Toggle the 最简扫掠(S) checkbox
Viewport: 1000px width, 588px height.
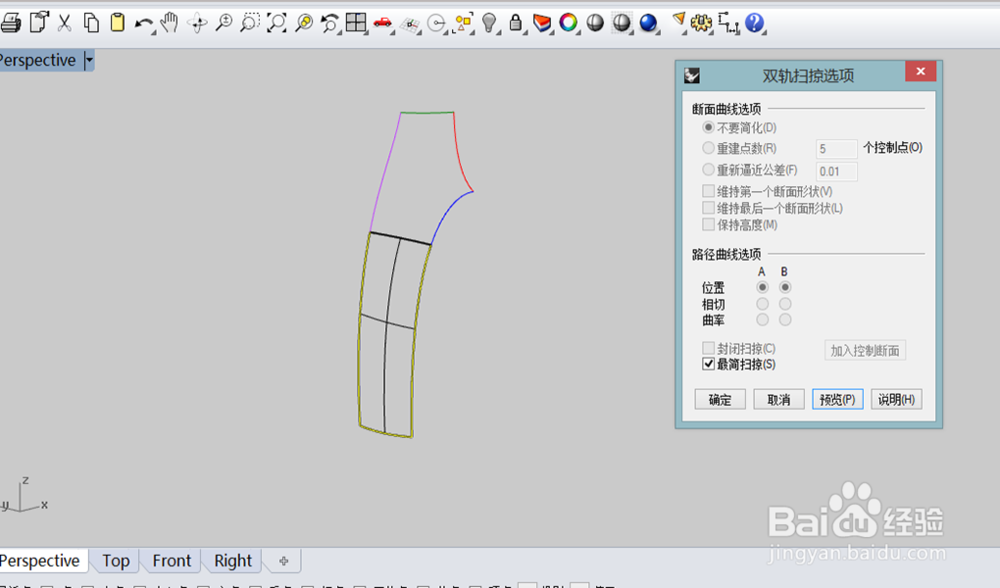709,364
